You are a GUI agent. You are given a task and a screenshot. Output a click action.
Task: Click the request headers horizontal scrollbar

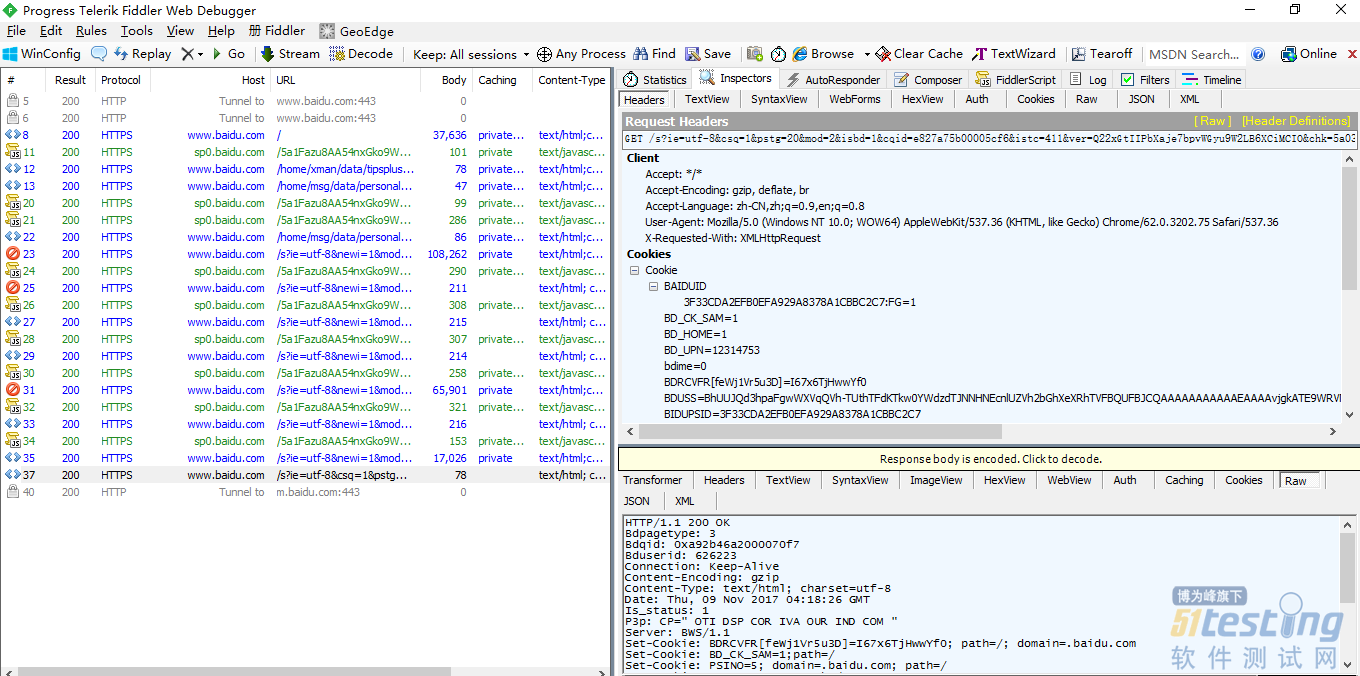pyautogui.click(x=820, y=432)
